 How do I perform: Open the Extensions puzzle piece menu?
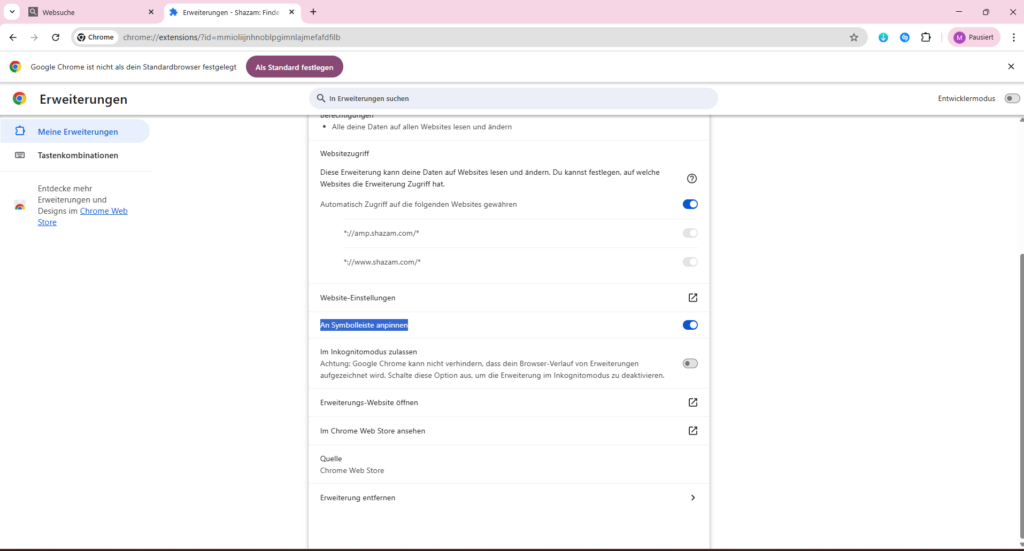click(926, 37)
